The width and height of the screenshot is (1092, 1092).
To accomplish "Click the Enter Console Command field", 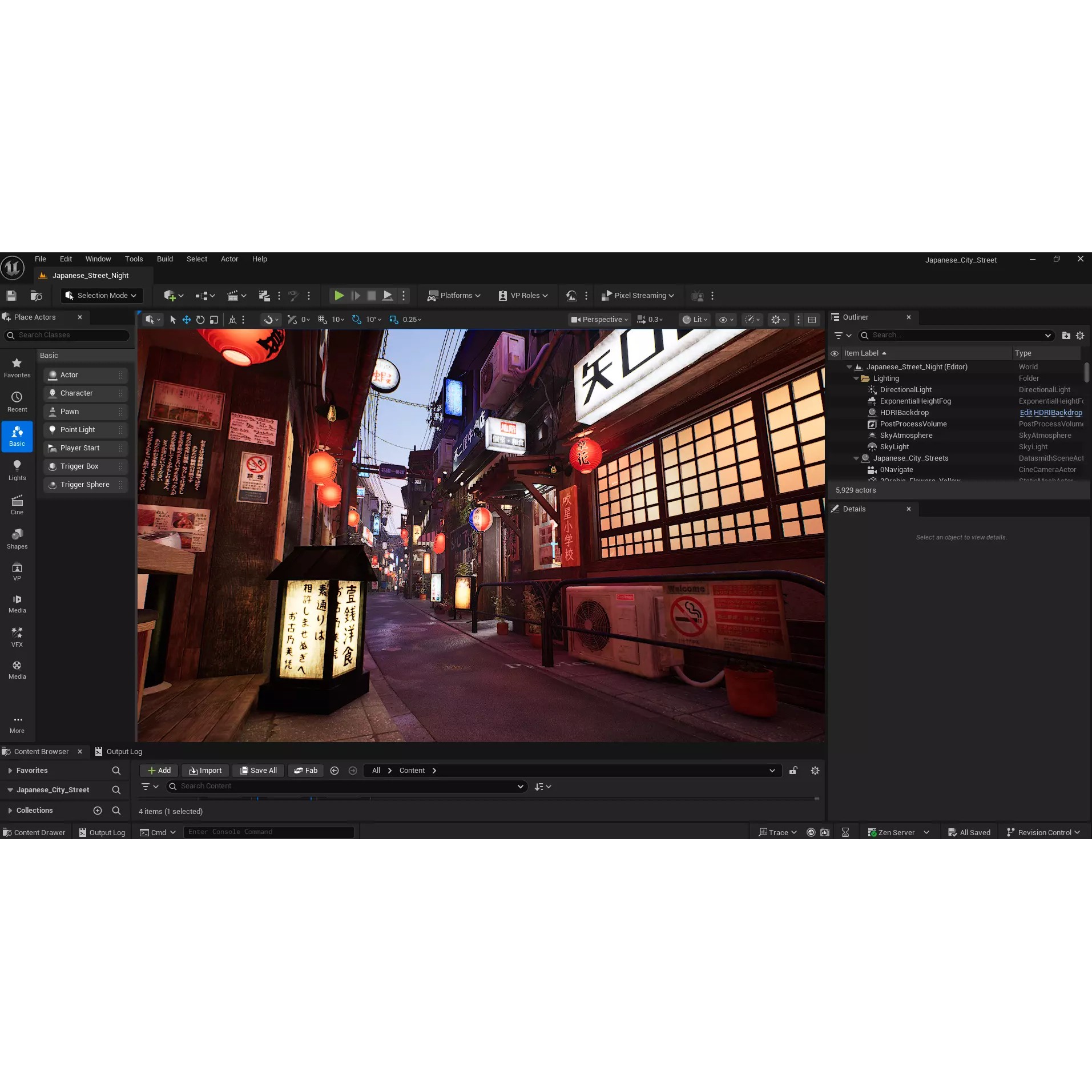I will tap(268, 832).
